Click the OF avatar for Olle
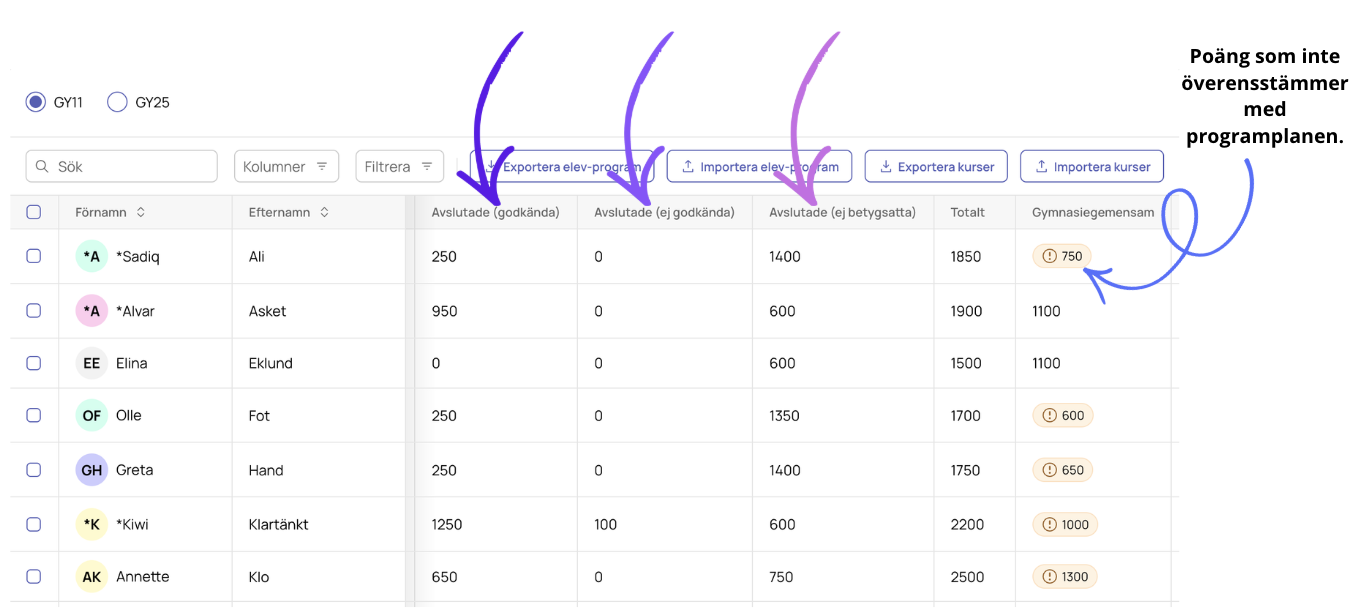Image resolution: width=1354 pixels, height=610 pixels. point(92,416)
